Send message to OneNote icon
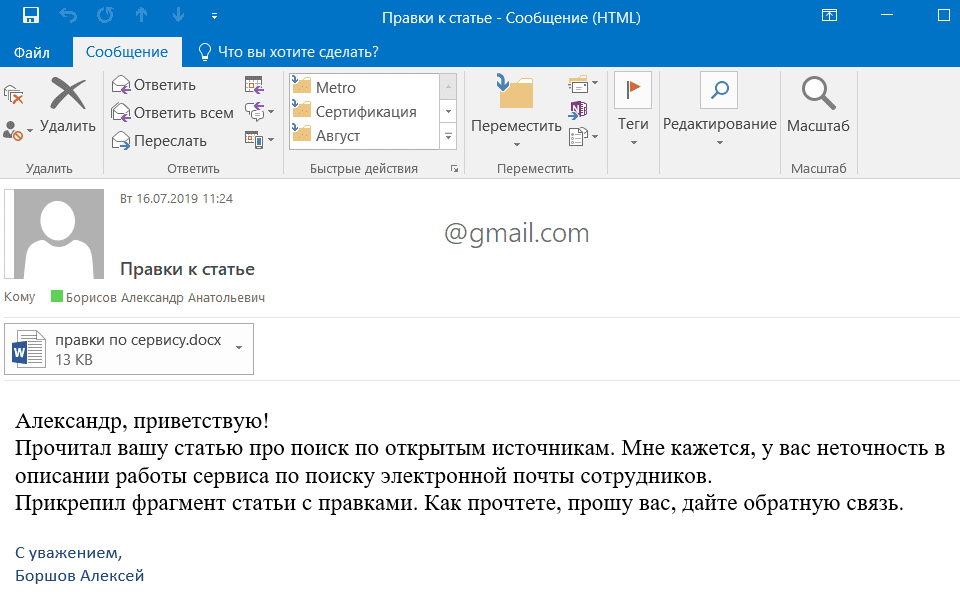This screenshot has width=960, height=594. click(578, 109)
